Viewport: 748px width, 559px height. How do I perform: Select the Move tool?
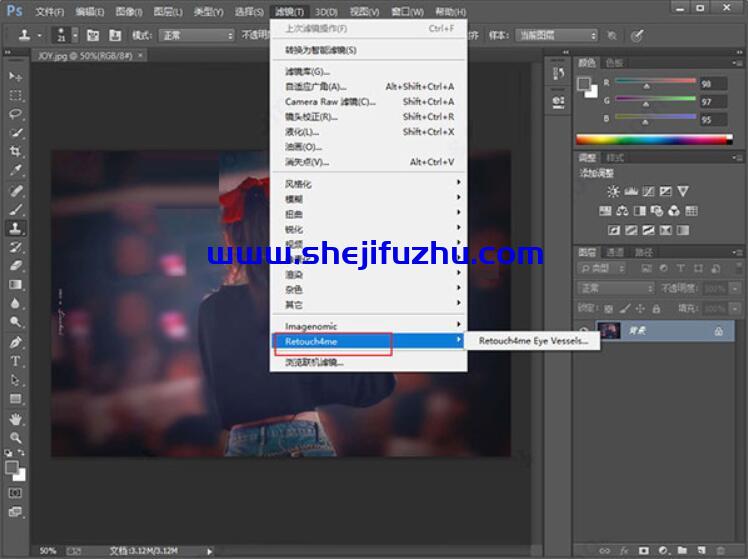[x=15, y=76]
